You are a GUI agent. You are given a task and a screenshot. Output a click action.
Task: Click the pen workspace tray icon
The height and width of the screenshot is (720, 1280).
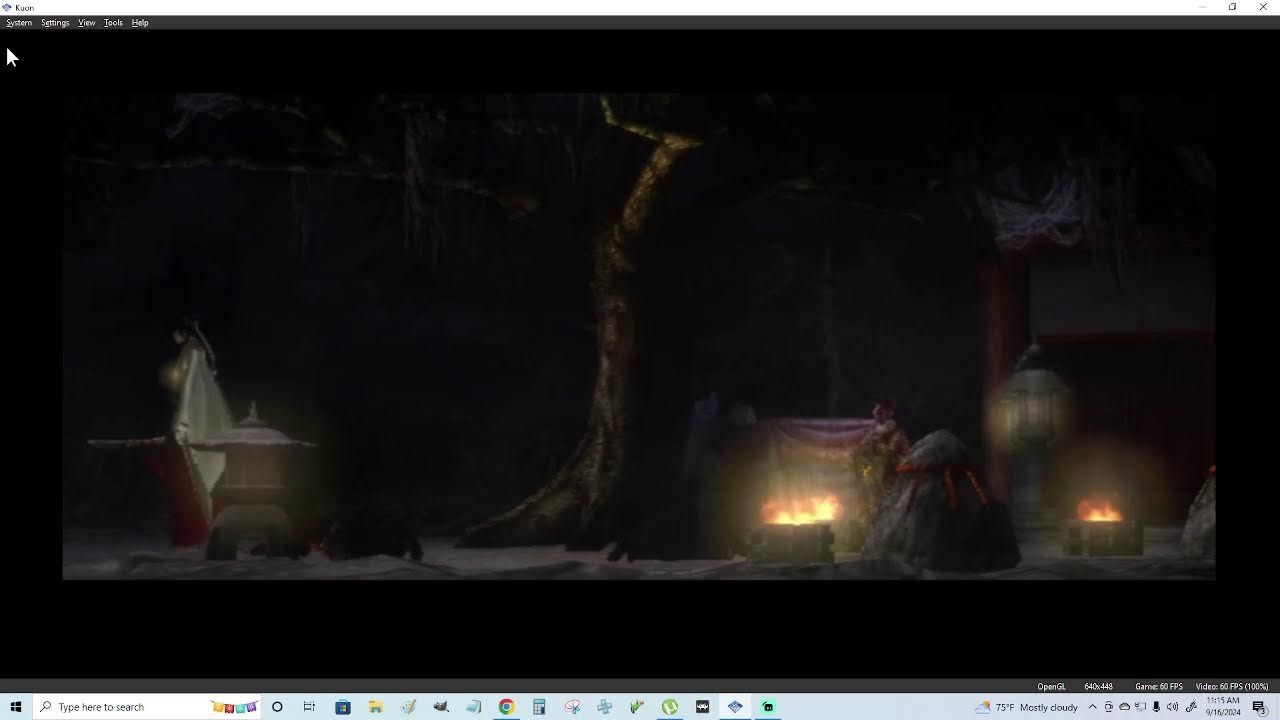pyautogui.click(x=1191, y=707)
